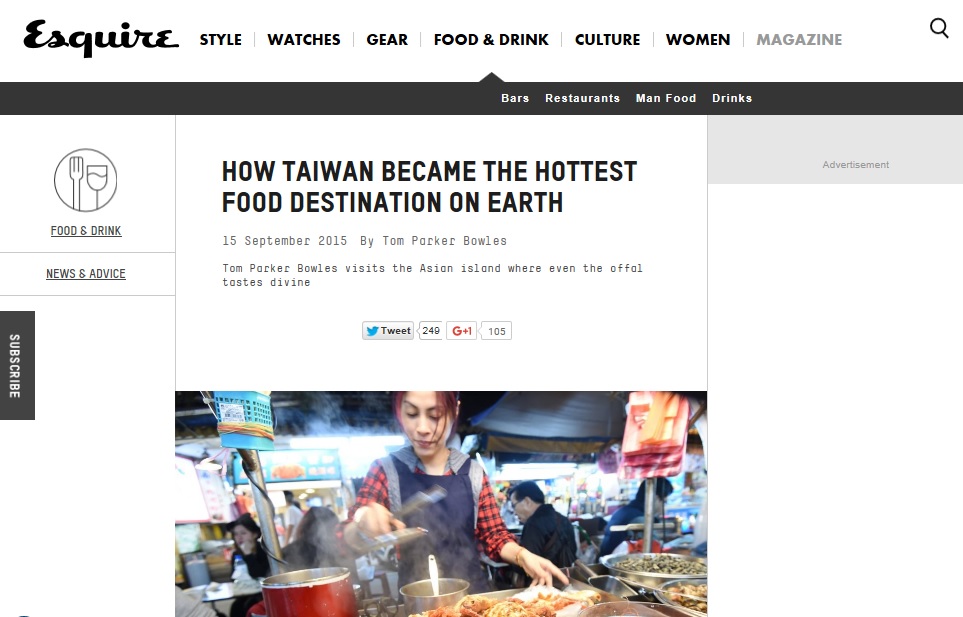The width and height of the screenshot is (963, 617).
Task: Open the WOMEN section
Action: click(698, 40)
